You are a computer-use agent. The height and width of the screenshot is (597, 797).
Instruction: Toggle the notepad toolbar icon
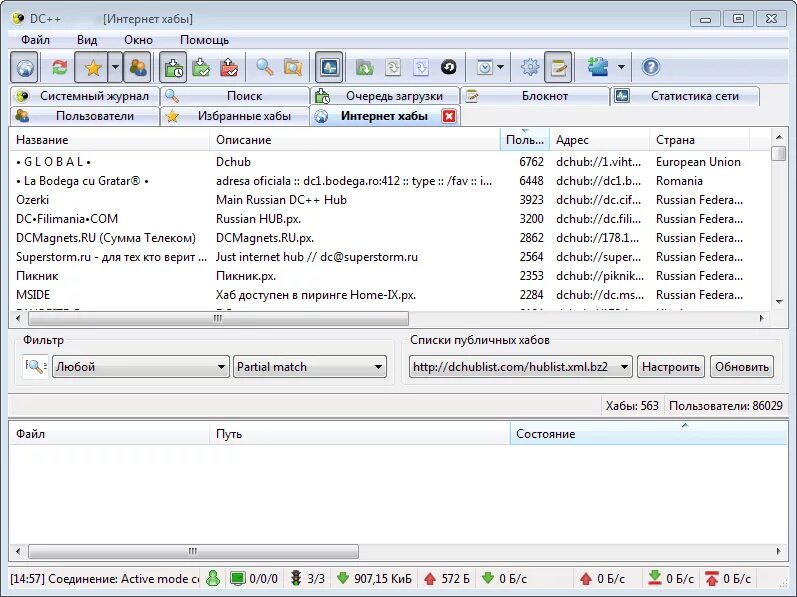558,67
